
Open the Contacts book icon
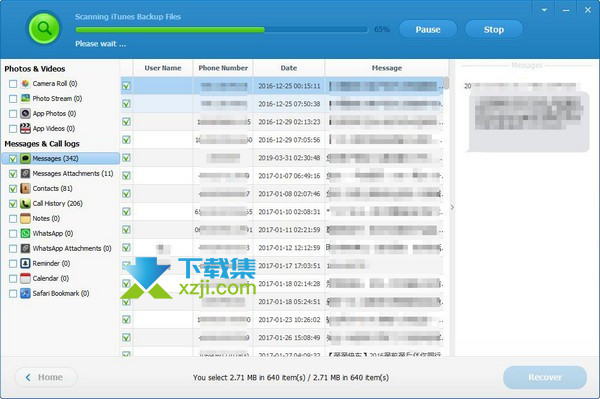[x=25, y=188]
